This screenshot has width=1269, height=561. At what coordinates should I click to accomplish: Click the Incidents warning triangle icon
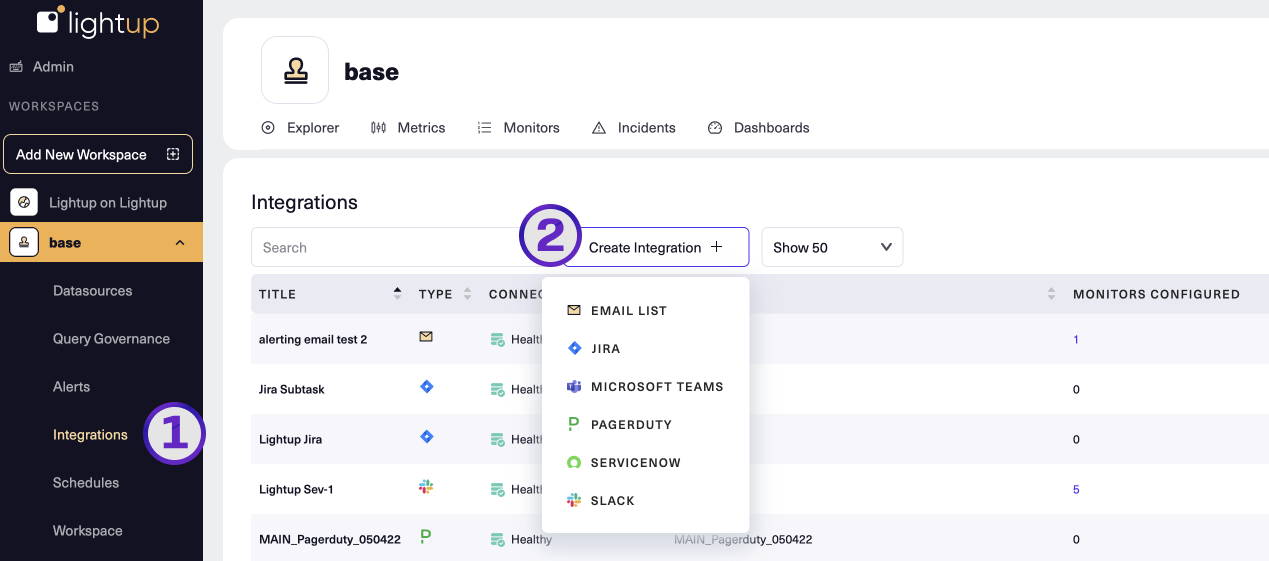599,128
